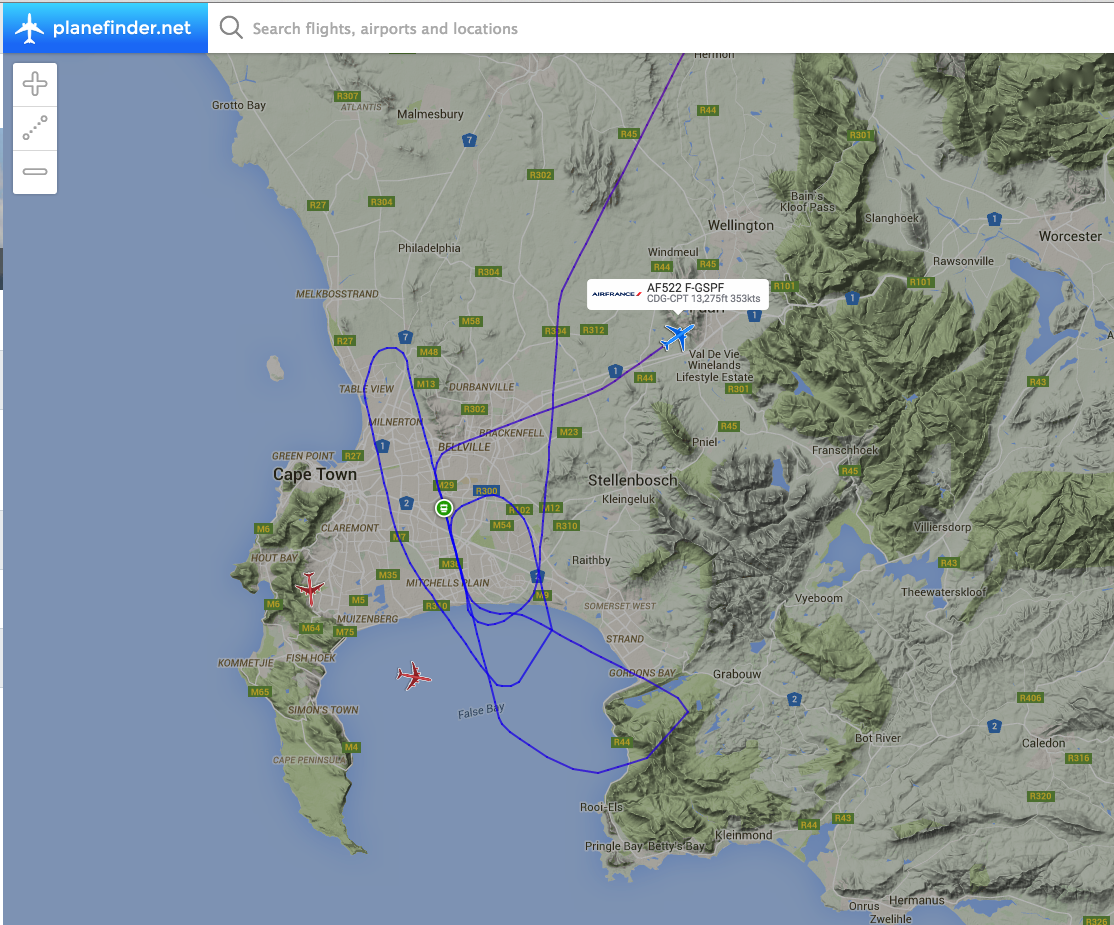The height and width of the screenshot is (925, 1114).
Task: Click the N7 shield near Melkbosstrand
Action: pyautogui.click(x=406, y=337)
